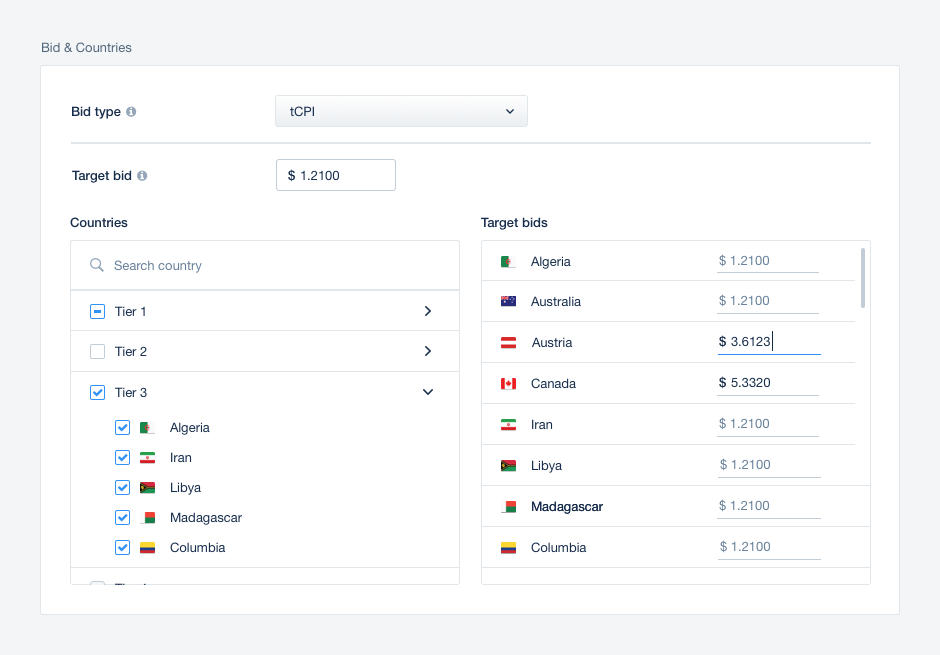Uncheck the Iran checkbox
This screenshot has height=655, width=940.
click(122, 458)
